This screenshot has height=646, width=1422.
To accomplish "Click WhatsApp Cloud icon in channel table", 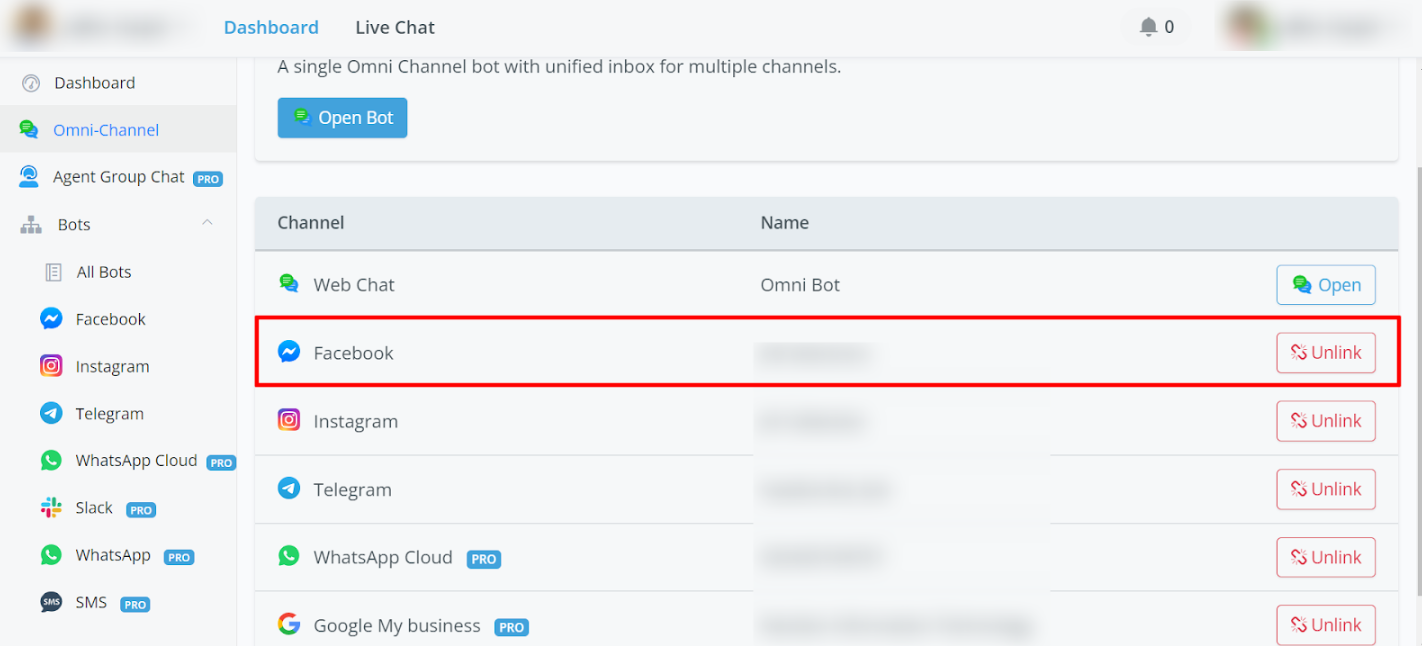I will [289, 556].
